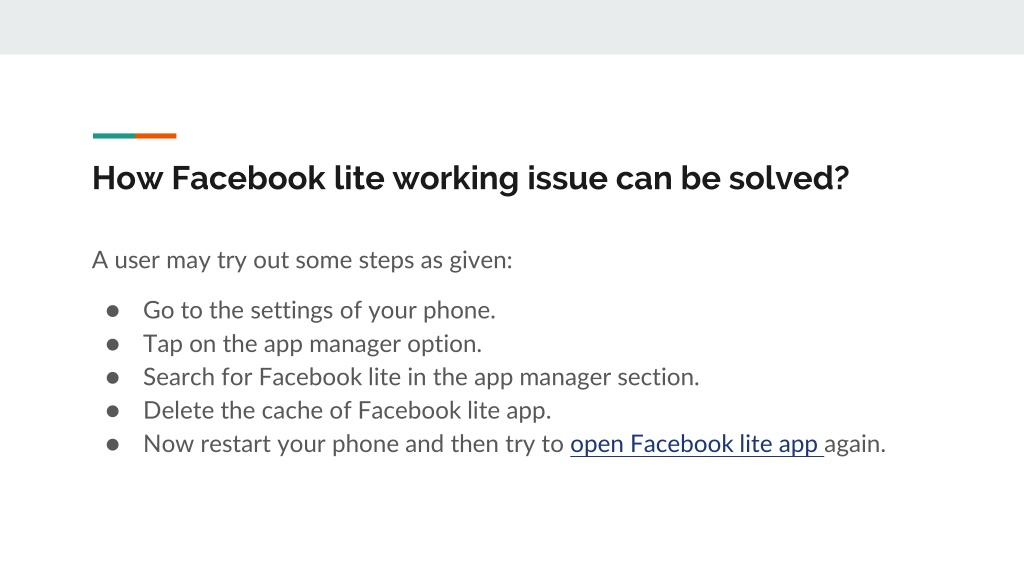The width and height of the screenshot is (1024, 576).
Task: Click the bullet dot before "Go to the settings"
Action: (x=113, y=312)
